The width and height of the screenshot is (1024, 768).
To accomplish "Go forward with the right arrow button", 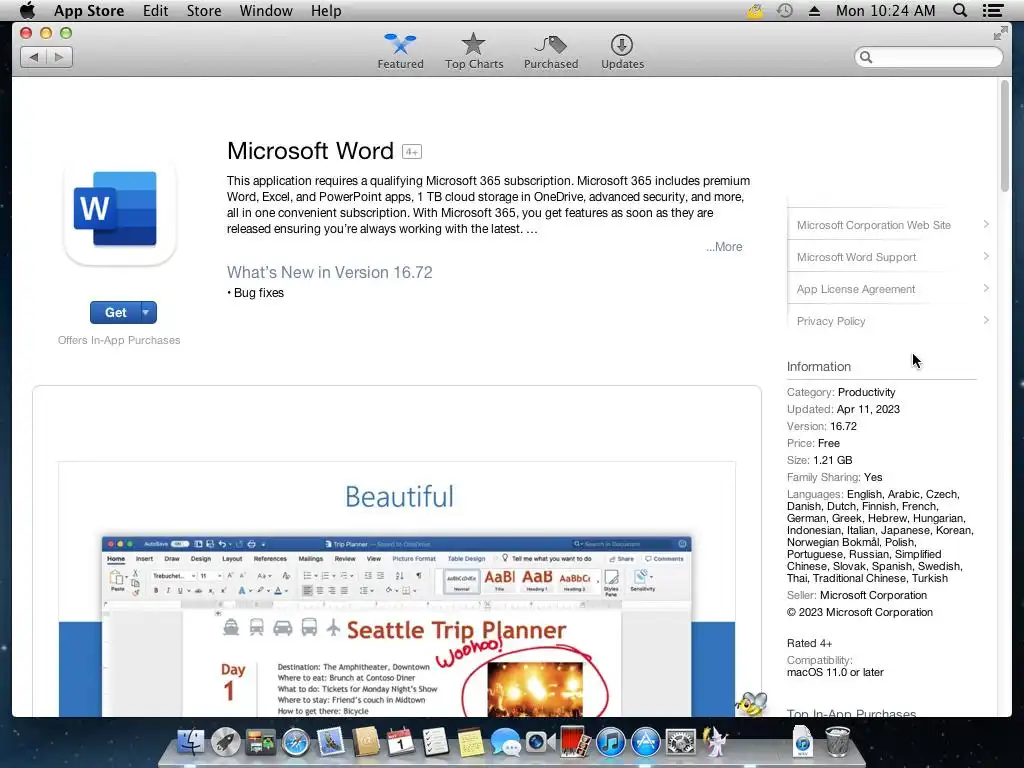I will point(59,57).
